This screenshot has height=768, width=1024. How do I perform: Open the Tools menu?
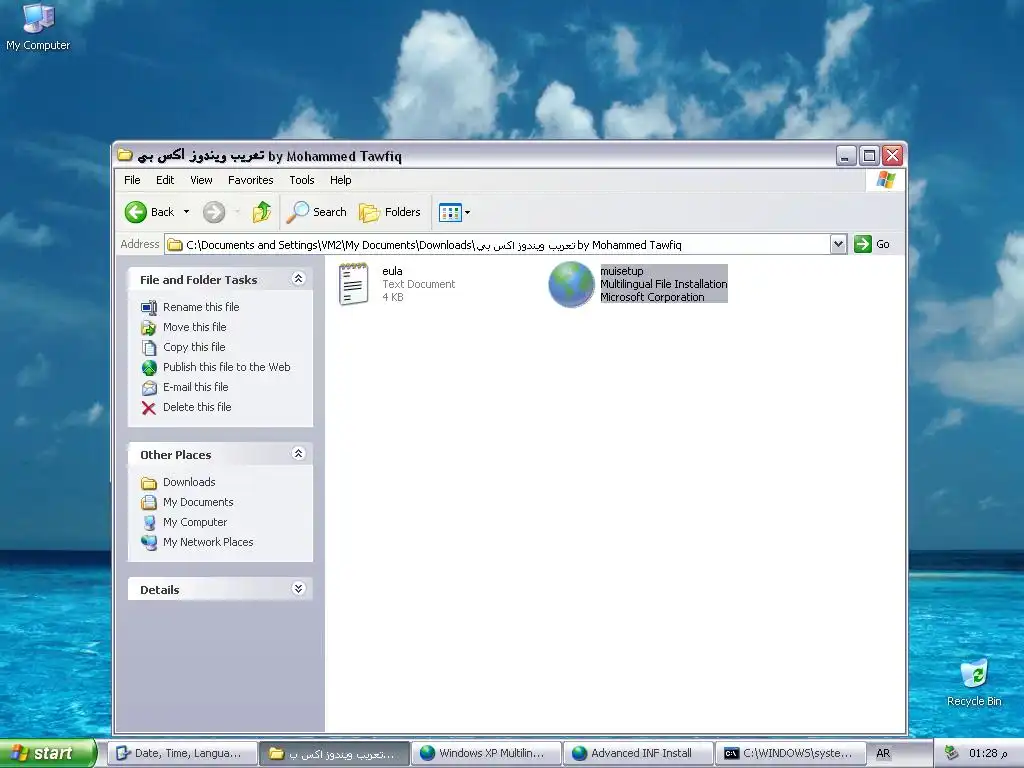click(x=302, y=180)
